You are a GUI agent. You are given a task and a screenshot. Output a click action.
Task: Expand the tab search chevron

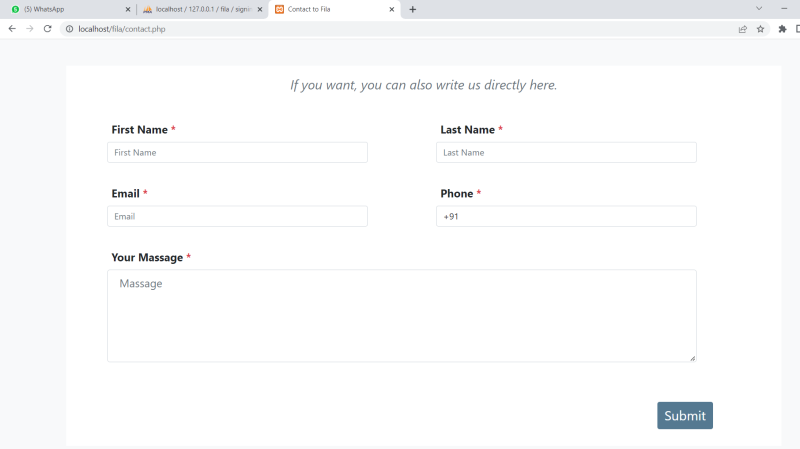coord(759,9)
